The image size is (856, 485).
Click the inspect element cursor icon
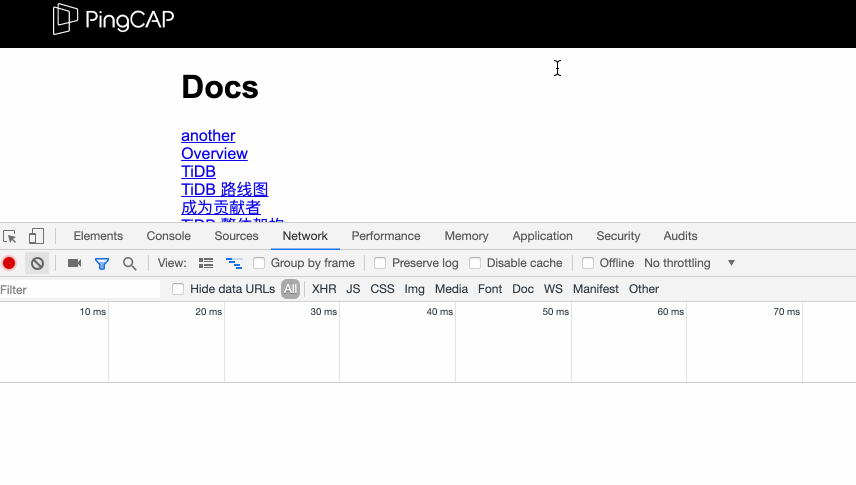tap(10, 237)
